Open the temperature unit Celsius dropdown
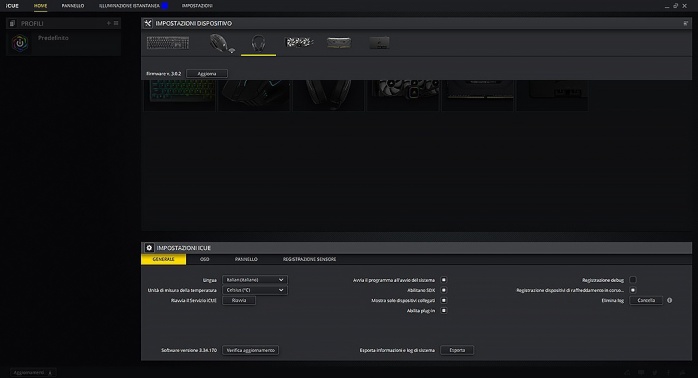This screenshot has height=378, width=698. tap(255, 290)
